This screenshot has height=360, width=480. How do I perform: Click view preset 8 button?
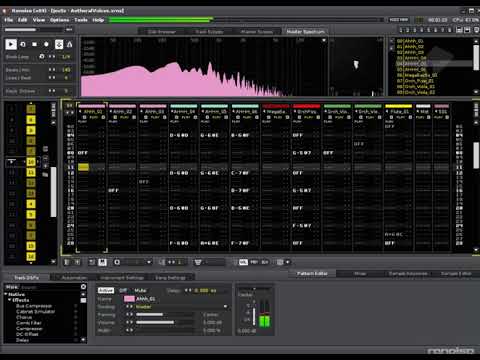pyautogui.click(x=450, y=30)
